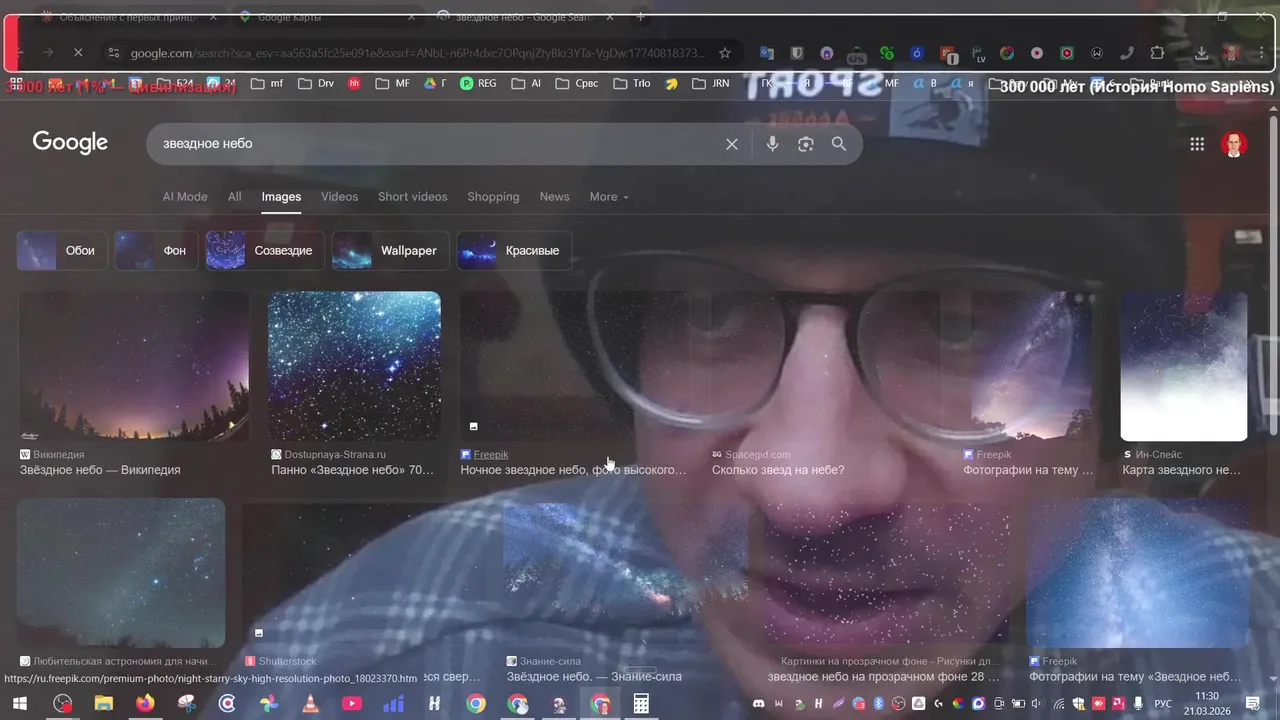This screenshot has width=1280, height=720.
Task: Open the Freepik source link
Action: 491,454
